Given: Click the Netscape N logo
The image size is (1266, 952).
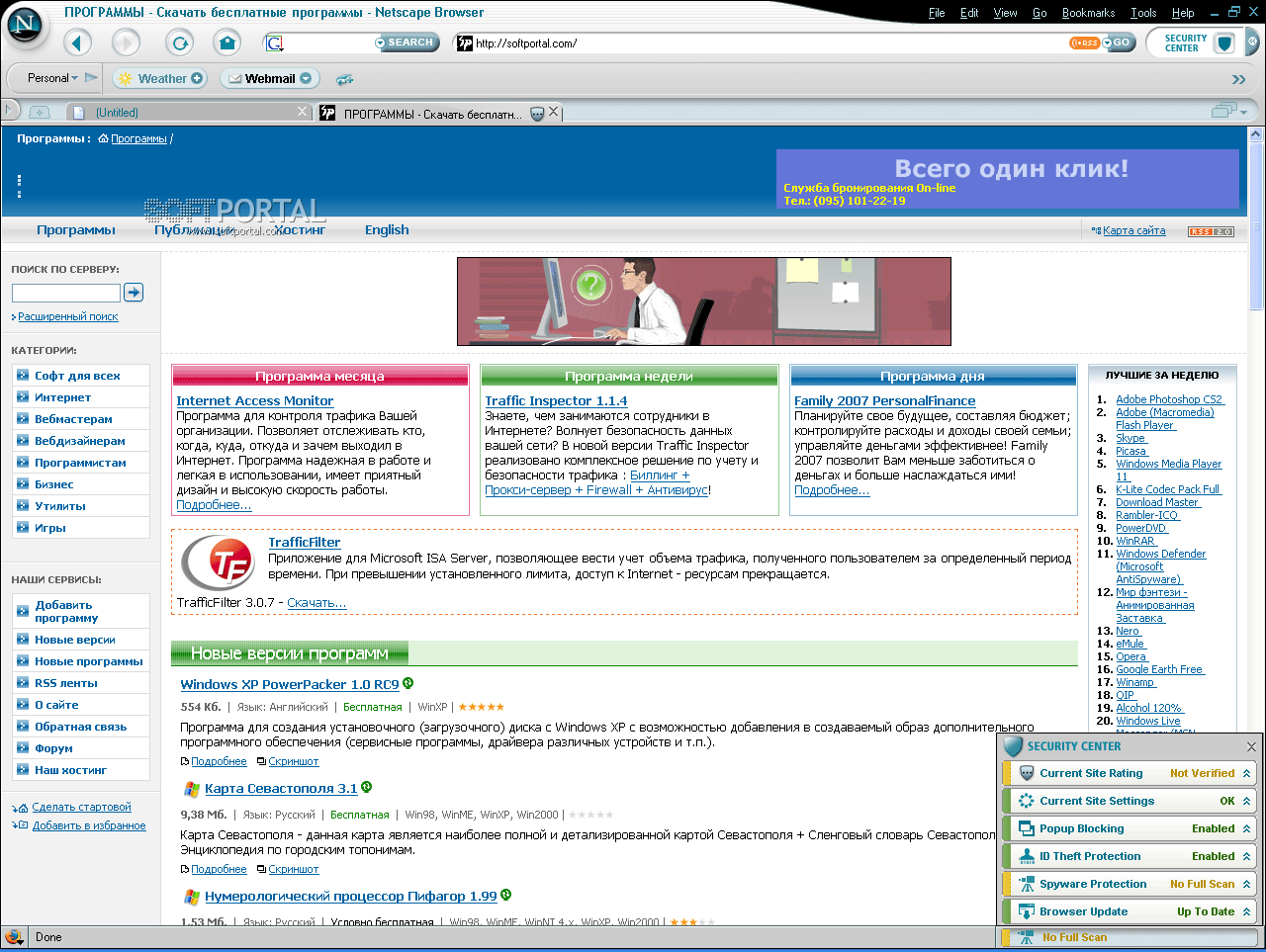Looking at the screenshot, I should 25,24.
